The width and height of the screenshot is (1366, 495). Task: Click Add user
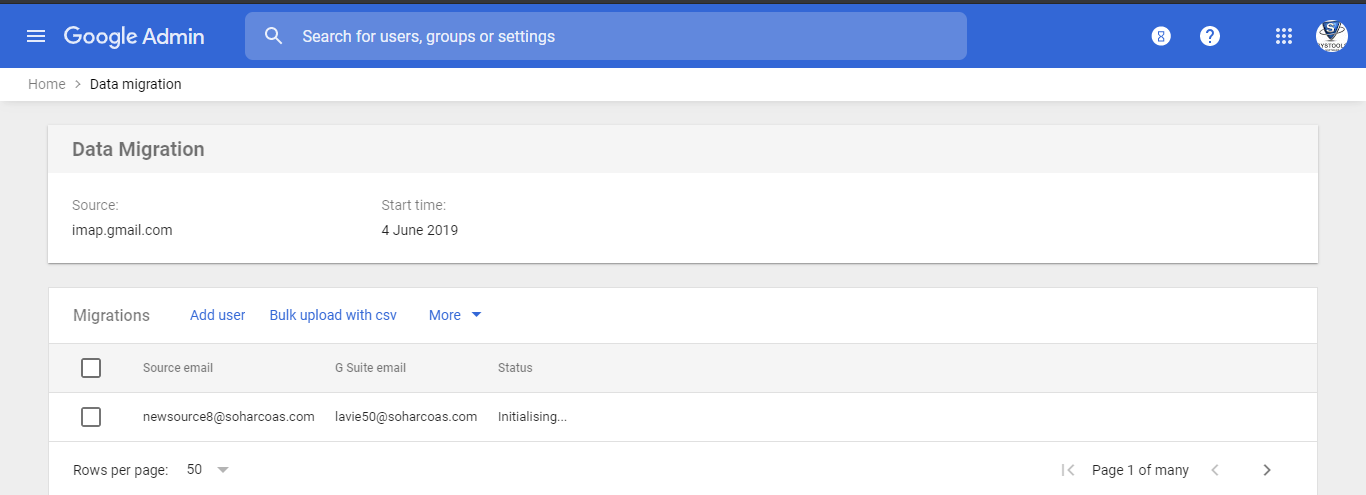click(x=217, y=315)
